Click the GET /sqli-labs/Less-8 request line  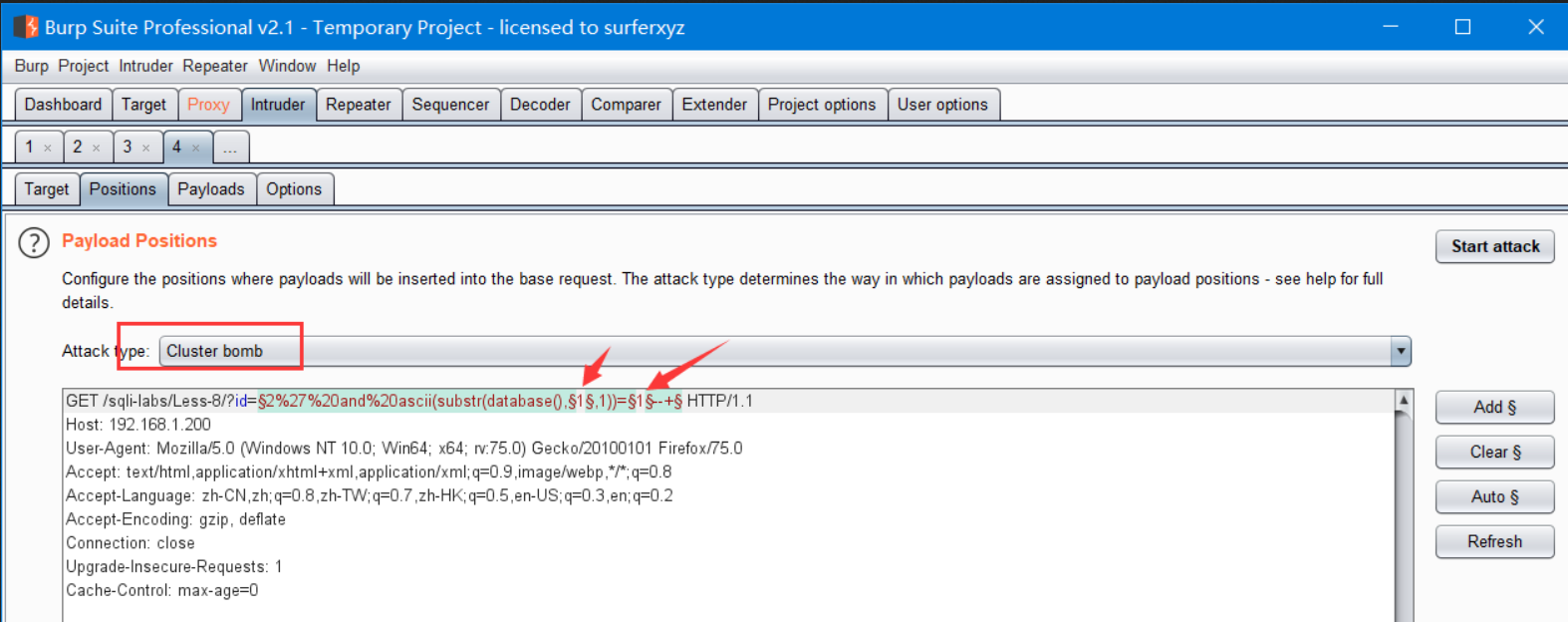click(409, 401)
